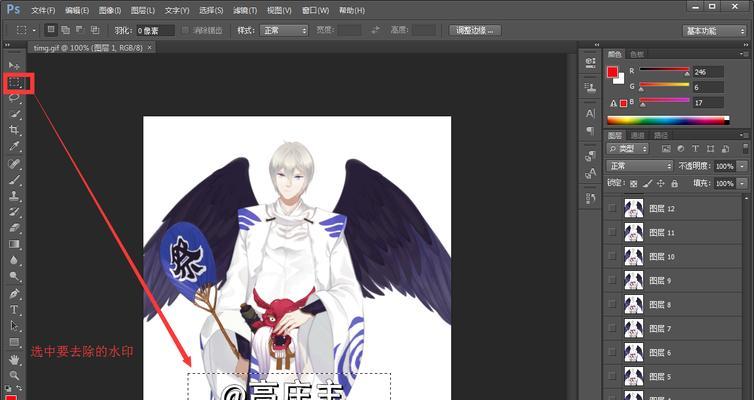
Task: Select the Spot Healing Brush tool
Action: (x=14, y=164)
